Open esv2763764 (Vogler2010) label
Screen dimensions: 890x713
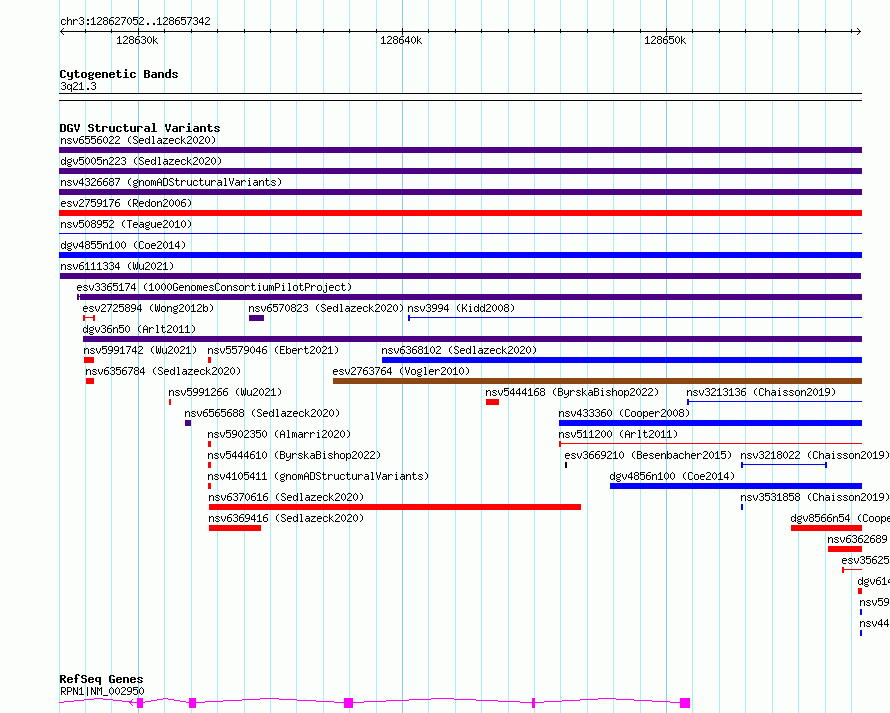tap(401, 371)
